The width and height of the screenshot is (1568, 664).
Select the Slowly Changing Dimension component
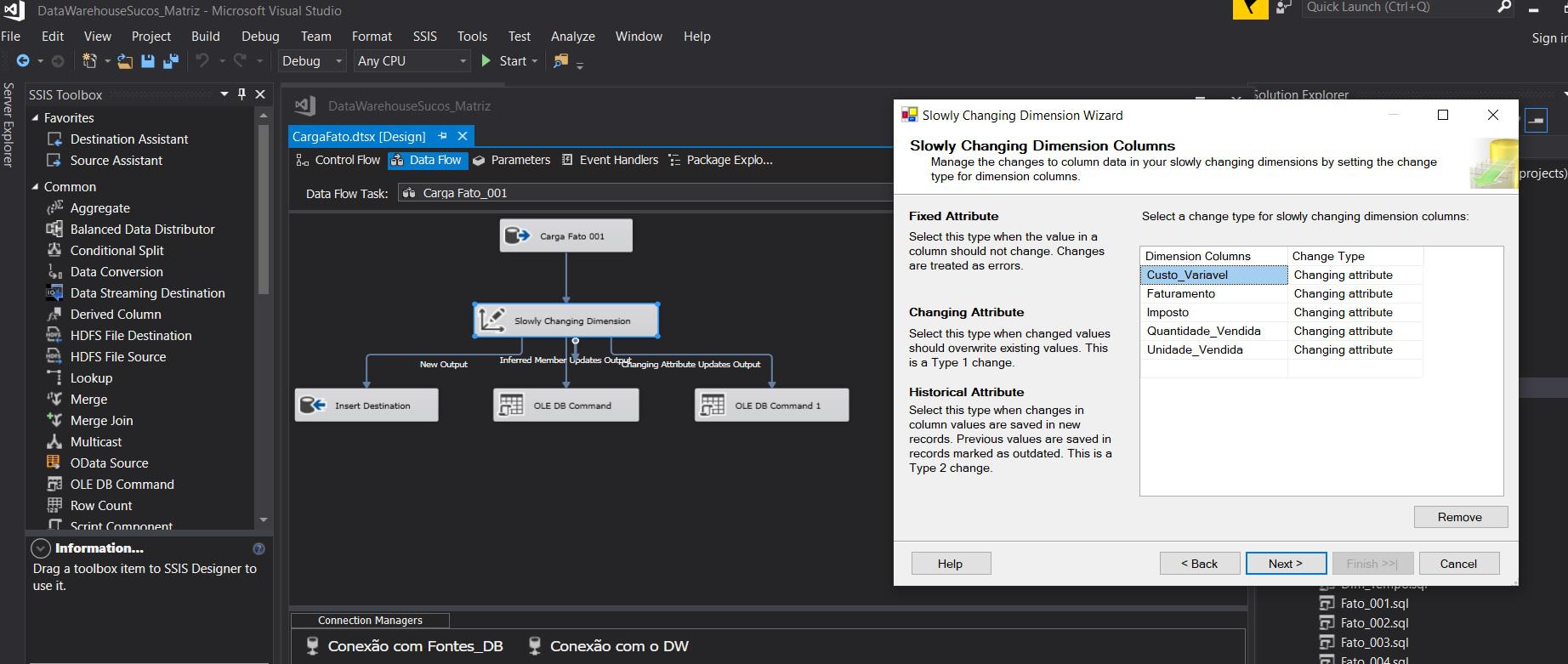click(x=565, y=321)
